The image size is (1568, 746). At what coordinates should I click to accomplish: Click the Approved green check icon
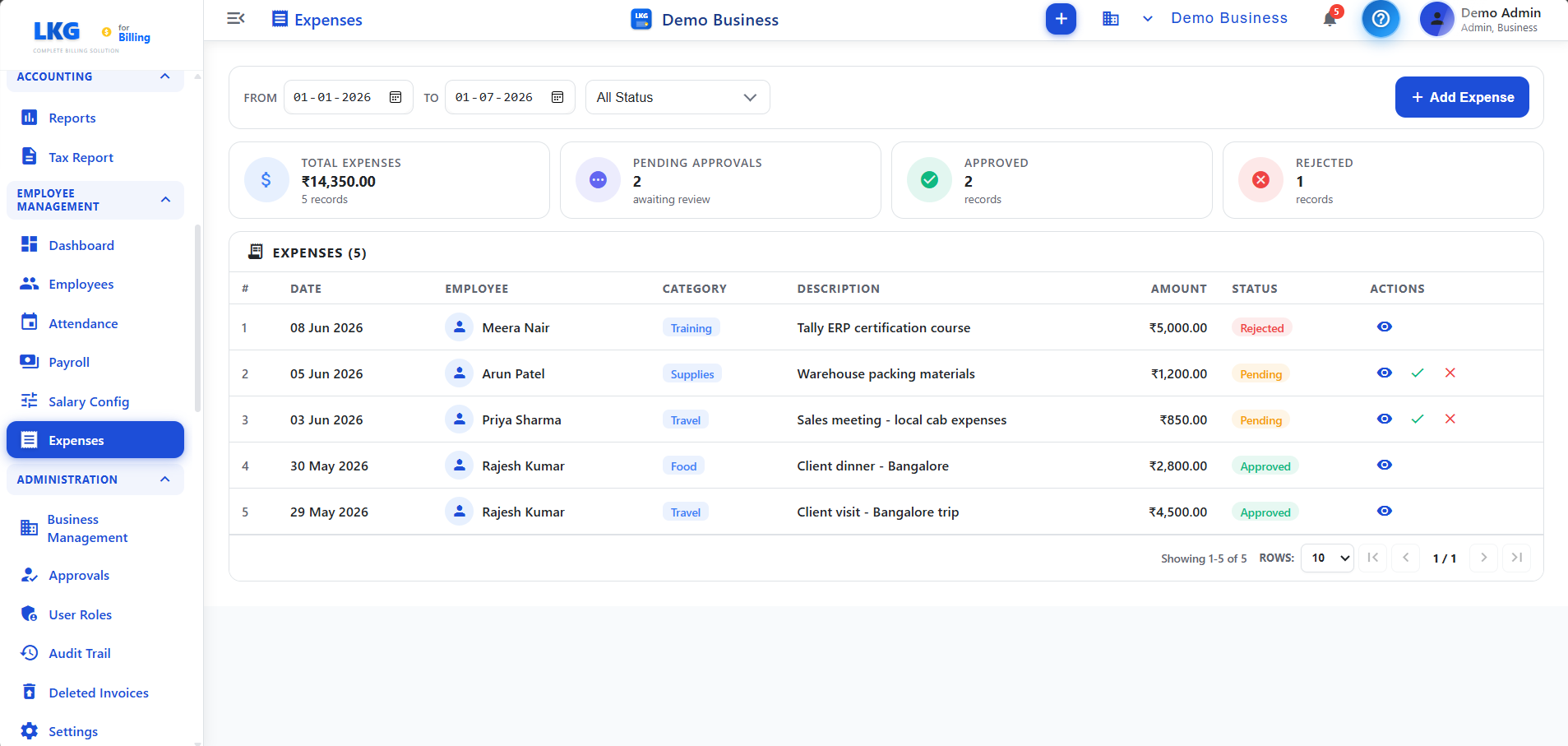pyautogui.click(x=930, y=180)
